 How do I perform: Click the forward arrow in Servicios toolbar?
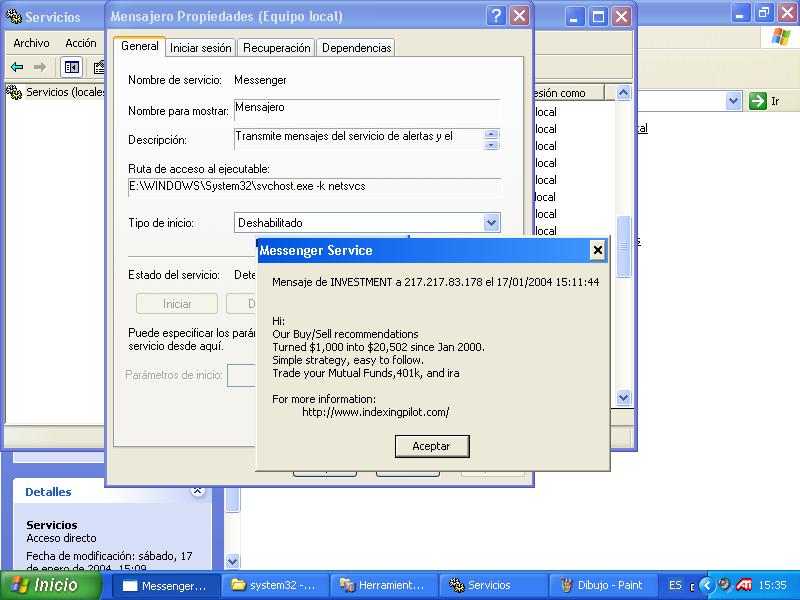pyautogui.click(x=40, y=67)
